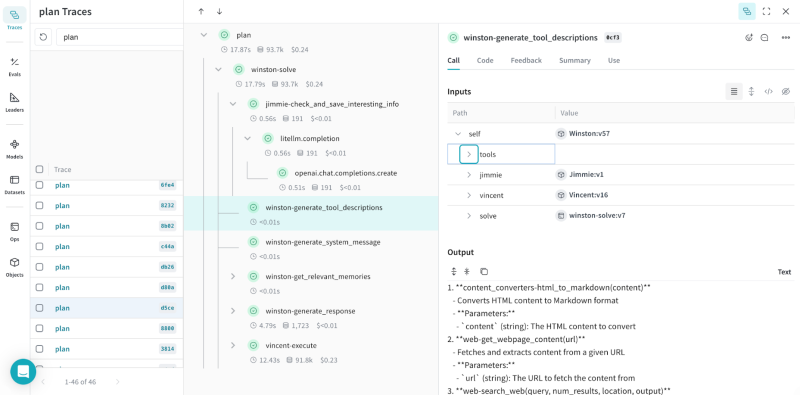Check the box for trace 6fe4

click(39, 185)
